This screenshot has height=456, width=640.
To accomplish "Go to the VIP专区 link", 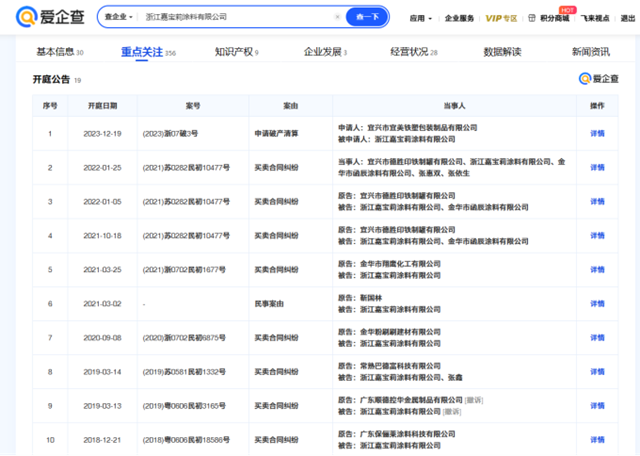I will click(x=501, y=18).
